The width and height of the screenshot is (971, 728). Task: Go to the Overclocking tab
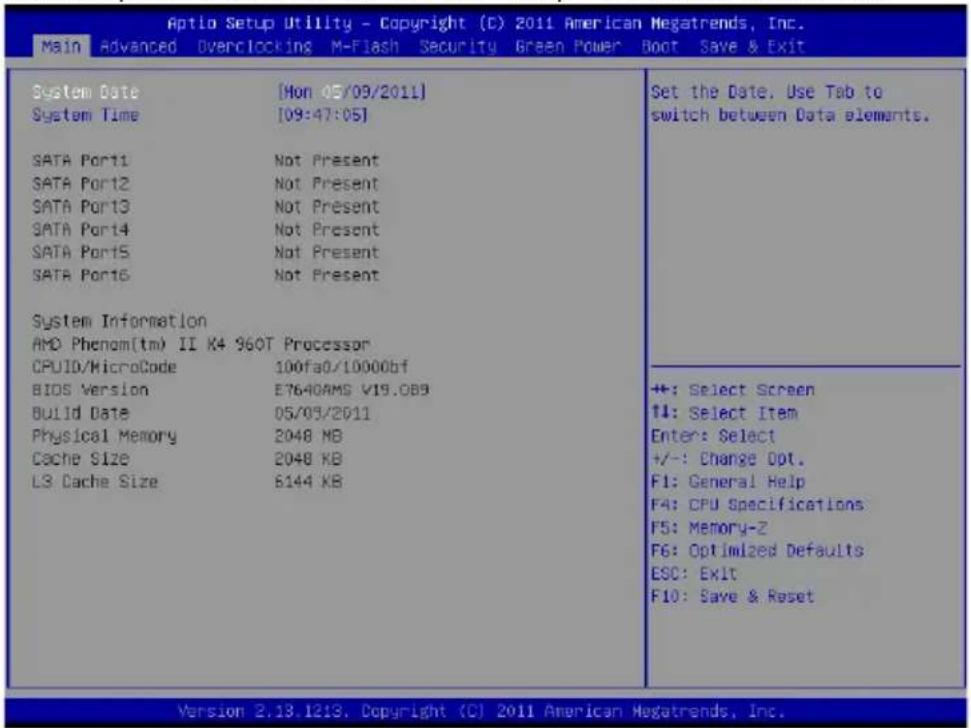pos(255,46)
